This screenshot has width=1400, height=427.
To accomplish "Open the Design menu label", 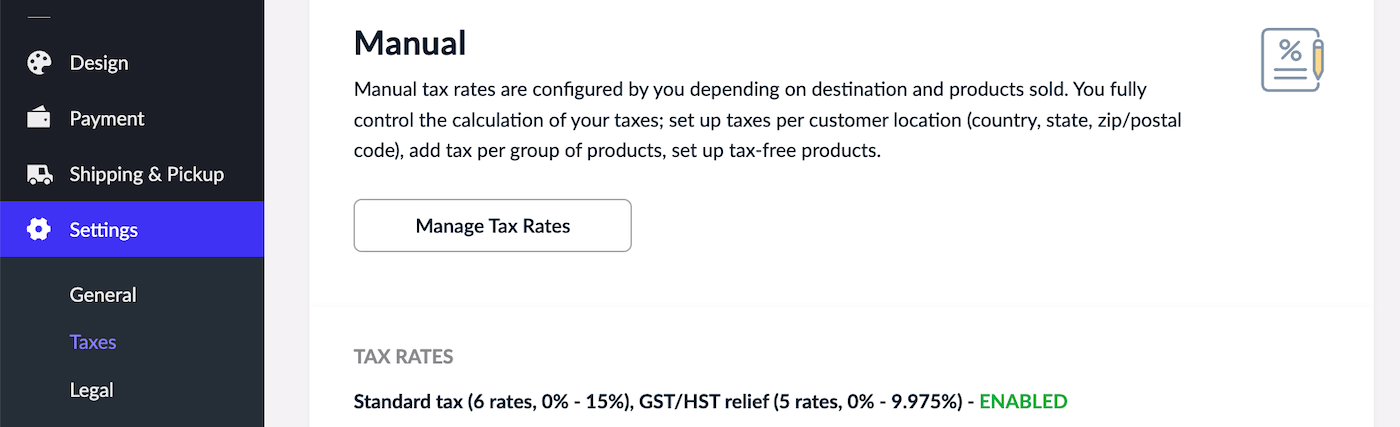I will point(99,63).
